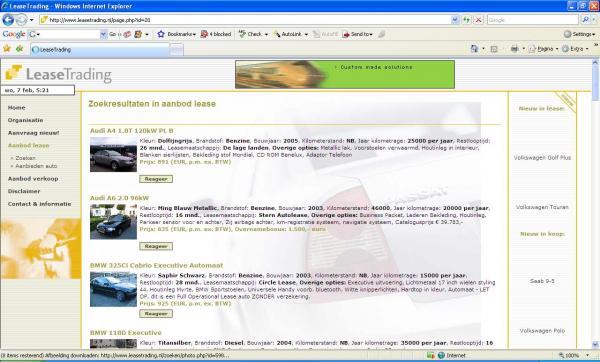Image resolution: width=600 pixels, height=362 pixels.
Task: Open the spell Check dropdown
Action: coord(266,34)
